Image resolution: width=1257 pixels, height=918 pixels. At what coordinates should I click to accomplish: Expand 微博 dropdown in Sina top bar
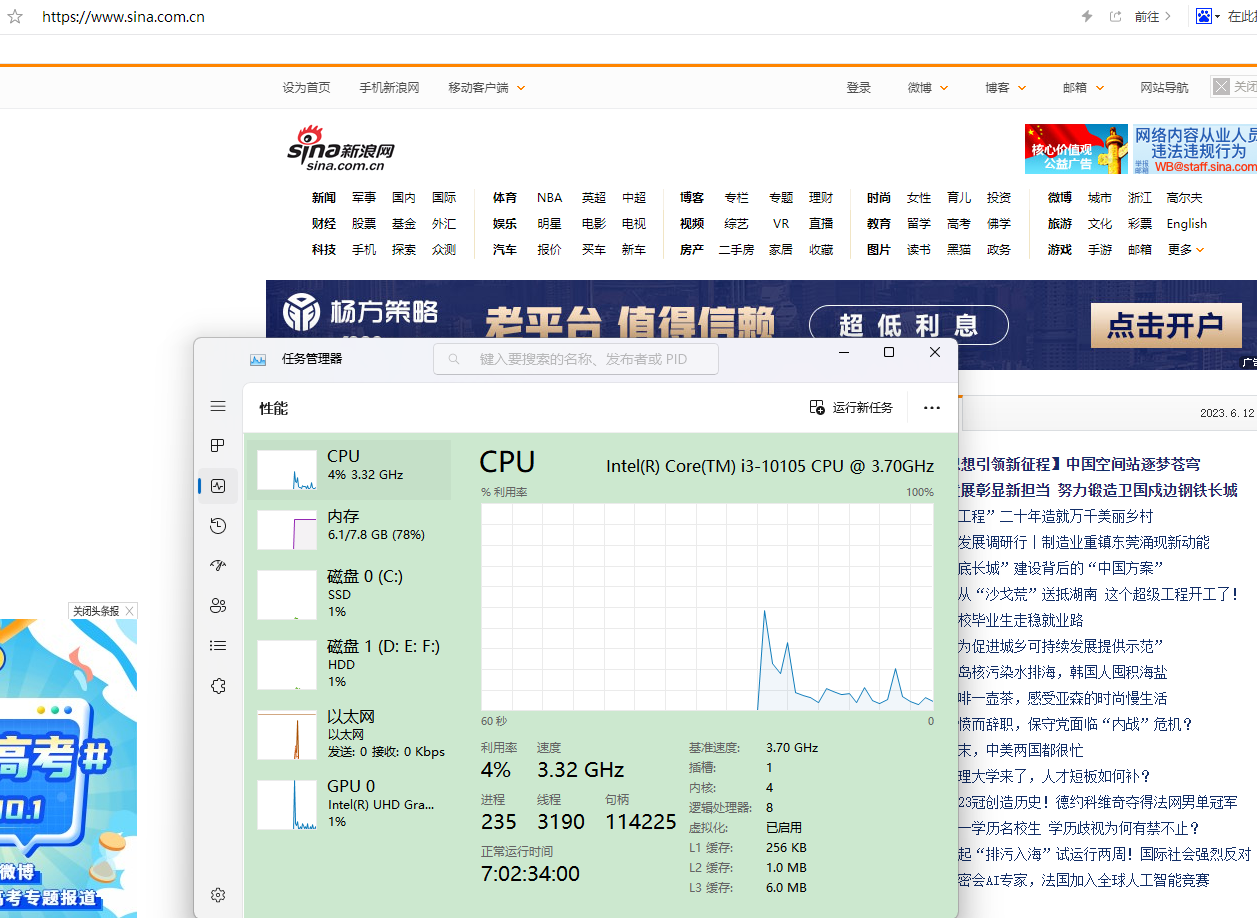point(928,88)
